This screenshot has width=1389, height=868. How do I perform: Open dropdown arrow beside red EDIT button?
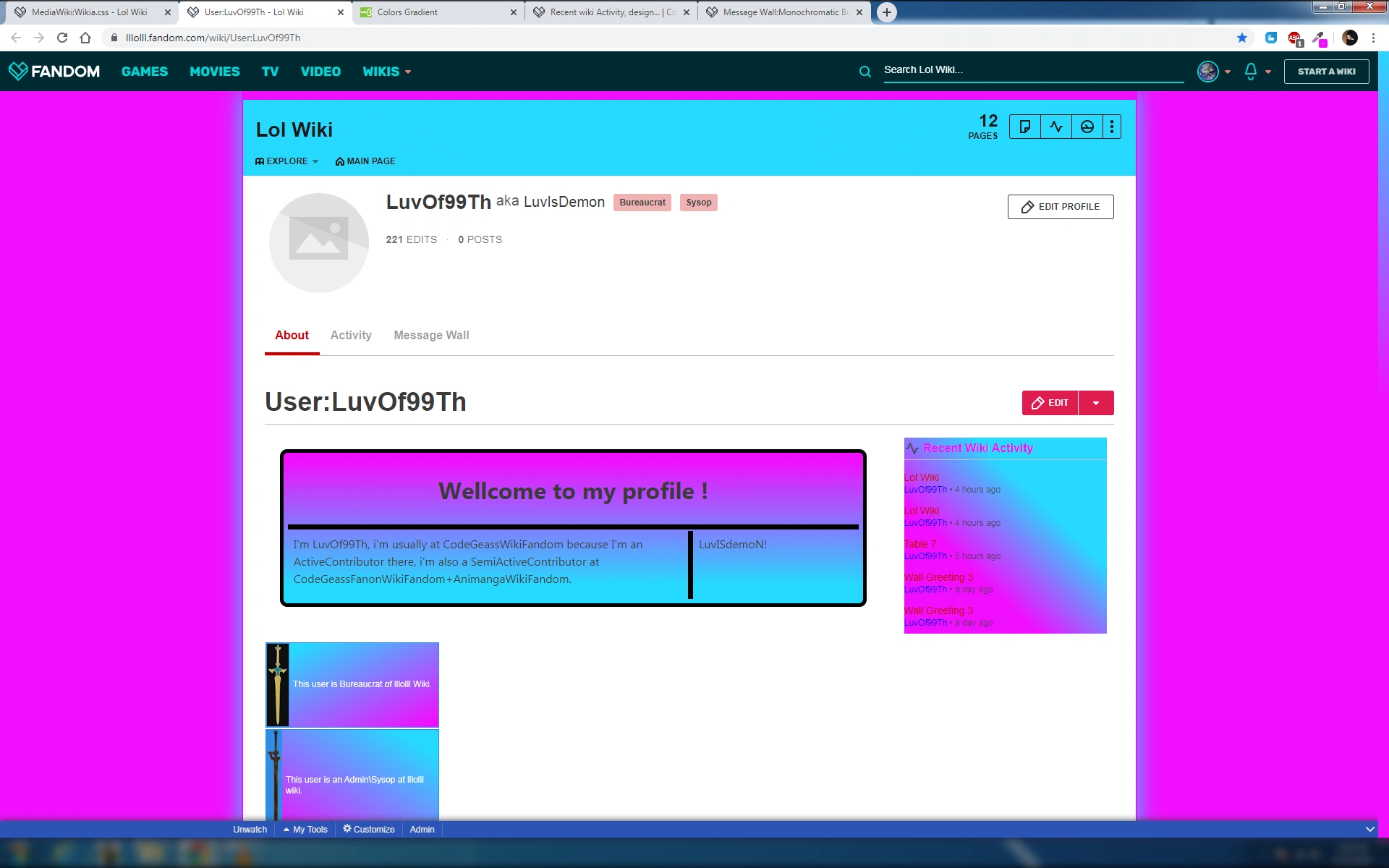tap(1096, 403)
